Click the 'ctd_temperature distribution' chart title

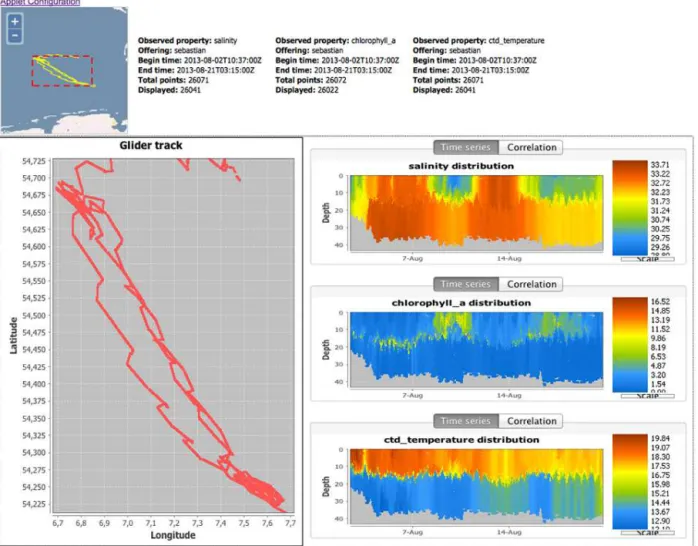[461, 440]
